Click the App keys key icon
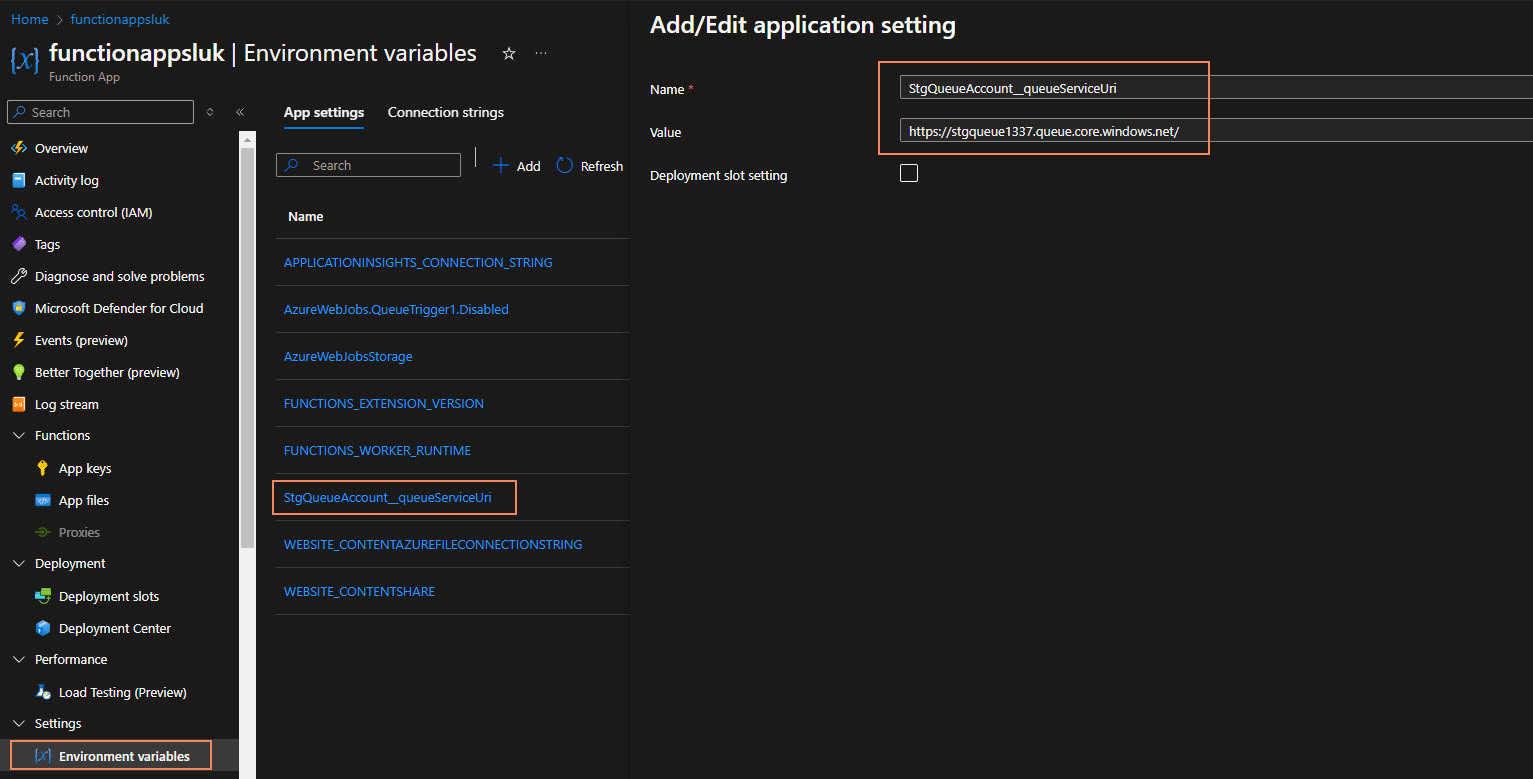Viewport: 1533px width, 779px height. click(x=42, y=468)
